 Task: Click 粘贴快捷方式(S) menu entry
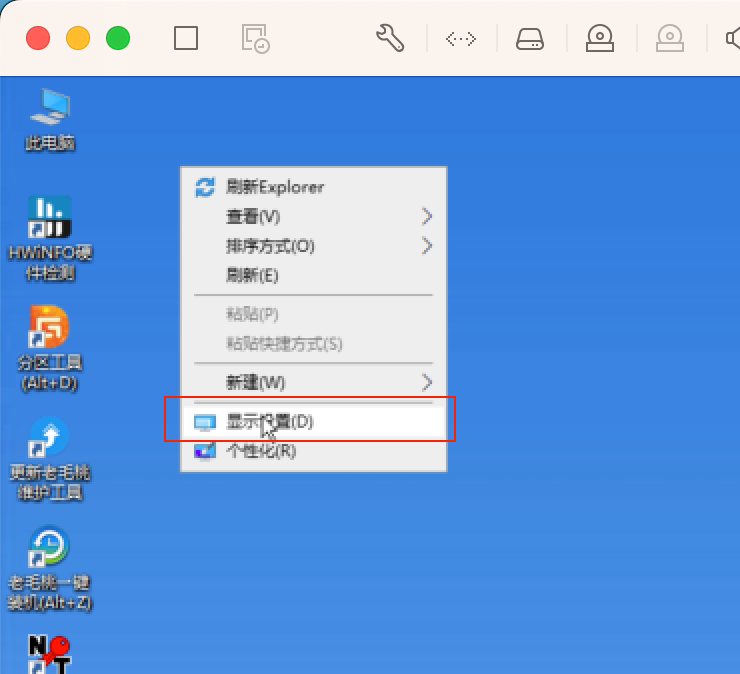tap(314, 343)
